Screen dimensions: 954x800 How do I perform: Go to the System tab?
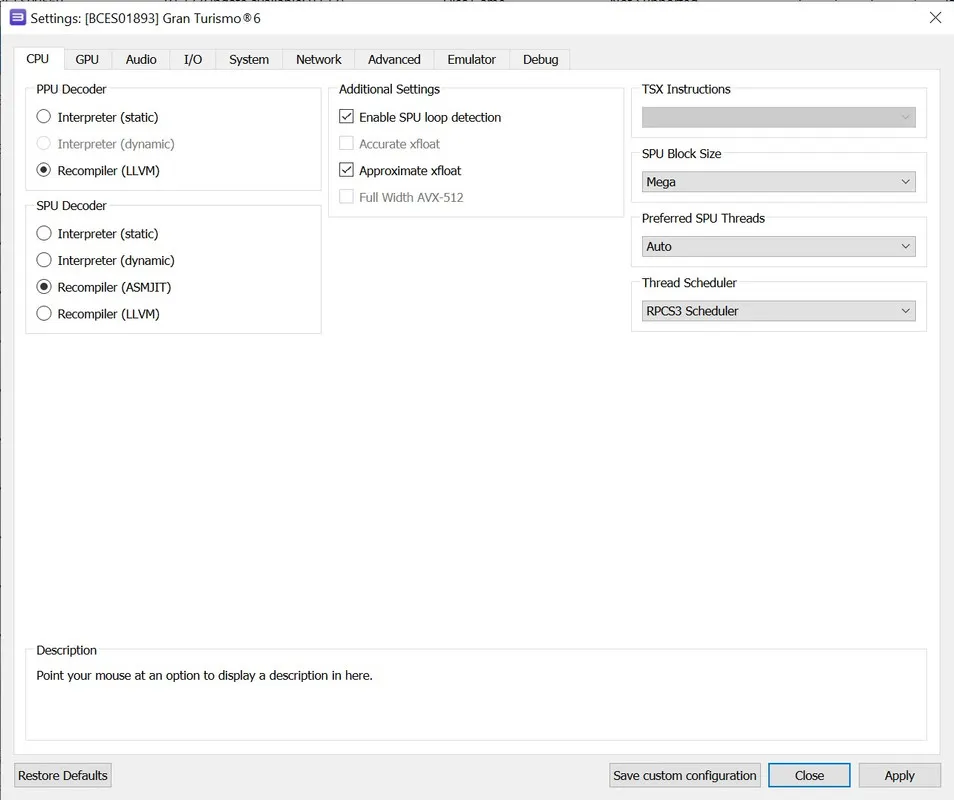point(249,60)
